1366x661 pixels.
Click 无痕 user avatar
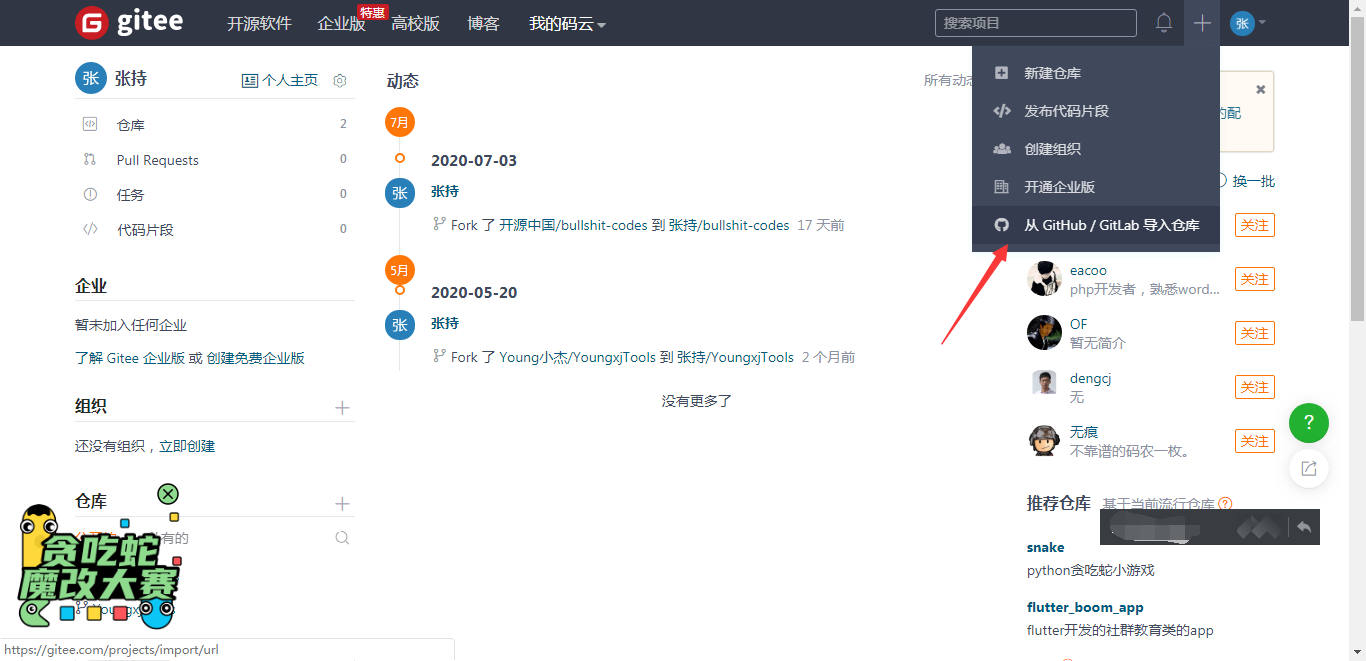click(1044, 440)
